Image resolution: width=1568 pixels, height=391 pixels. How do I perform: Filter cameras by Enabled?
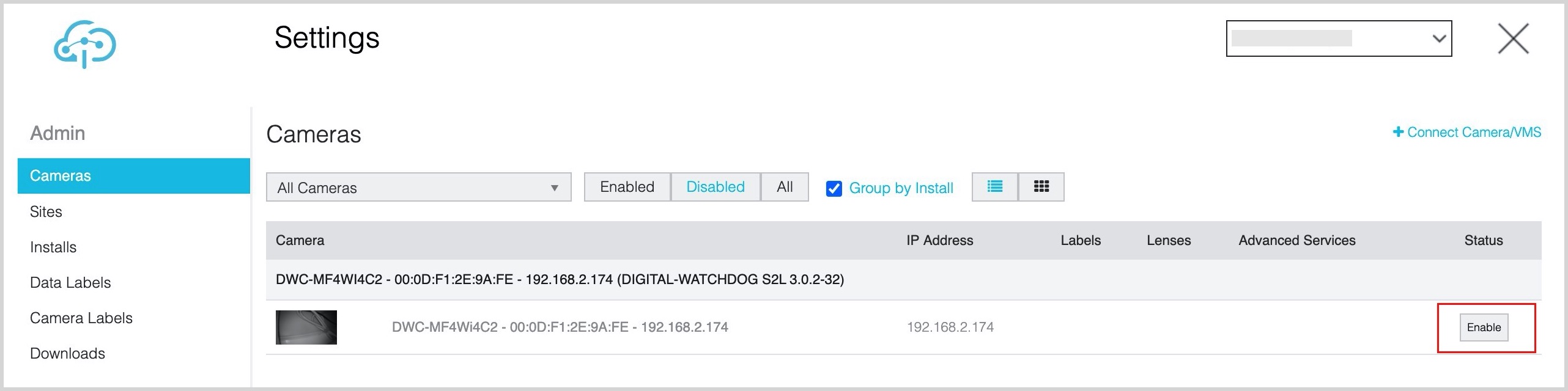[627, 187]
